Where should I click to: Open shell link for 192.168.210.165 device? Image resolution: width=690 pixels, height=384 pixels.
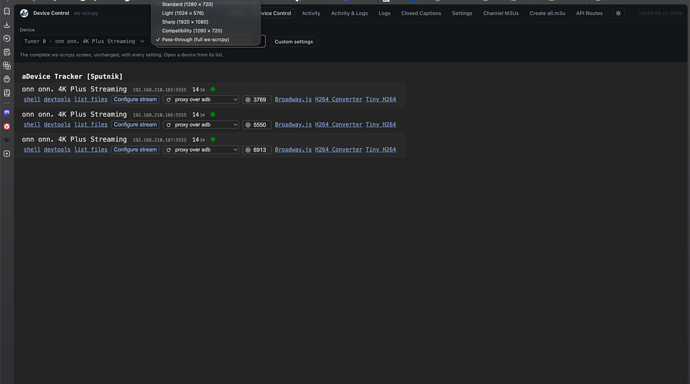click(x=32, y=99)
